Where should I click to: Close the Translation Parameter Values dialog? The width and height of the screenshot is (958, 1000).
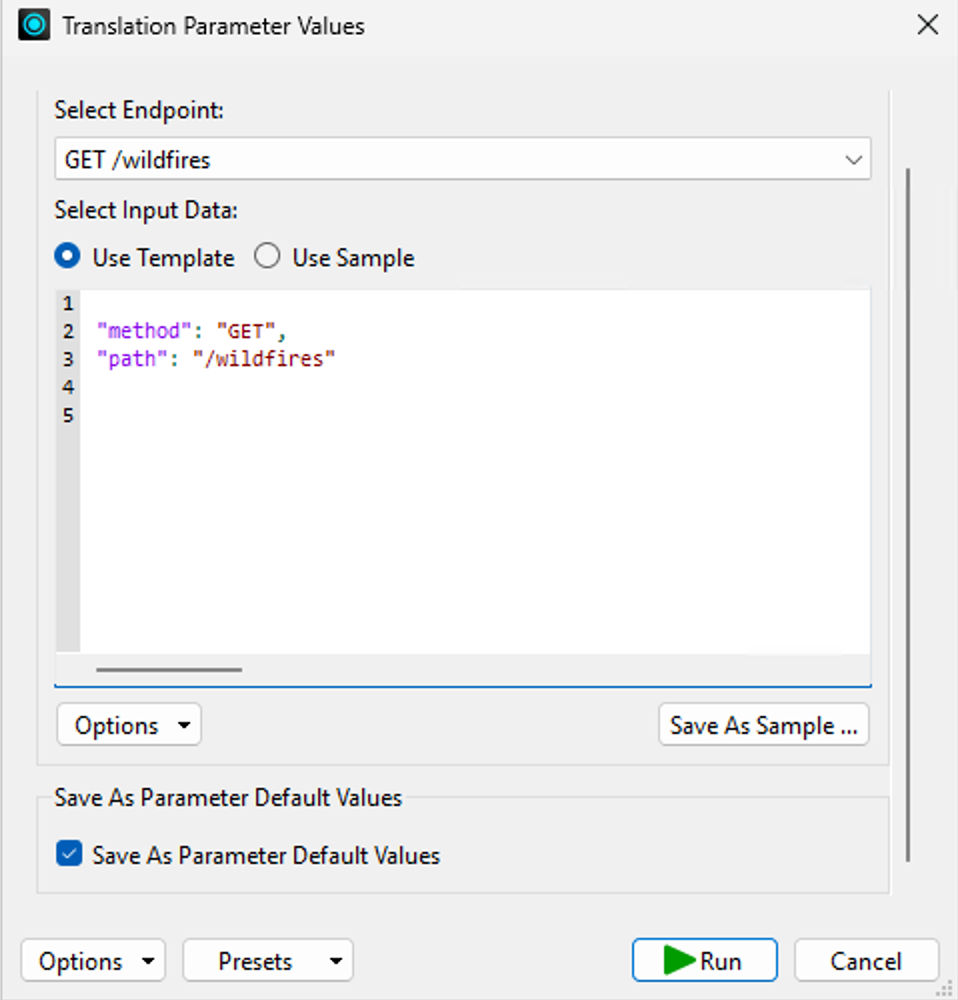tap(927, 26)
